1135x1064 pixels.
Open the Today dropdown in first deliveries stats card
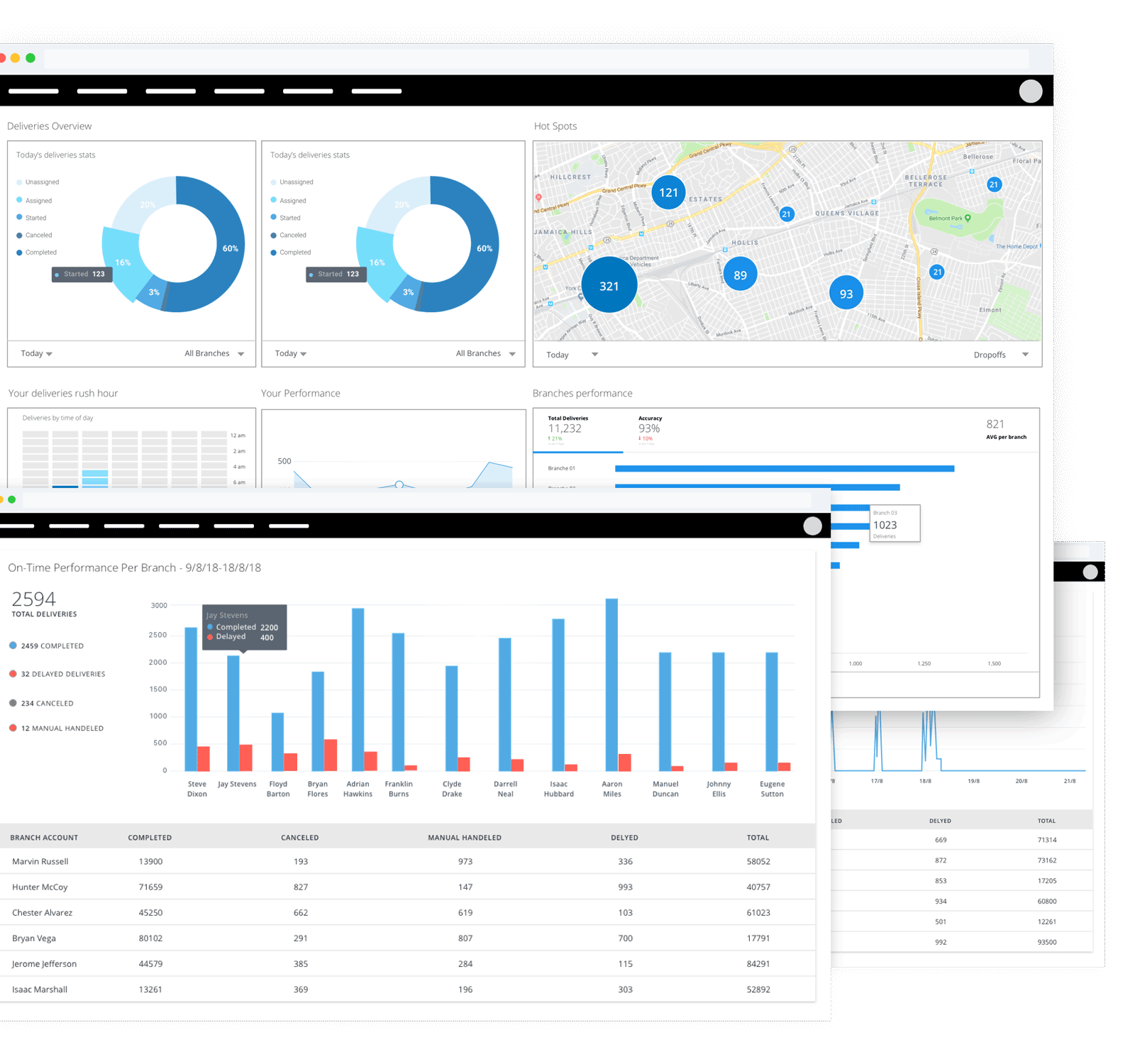[x=37, y=353]
